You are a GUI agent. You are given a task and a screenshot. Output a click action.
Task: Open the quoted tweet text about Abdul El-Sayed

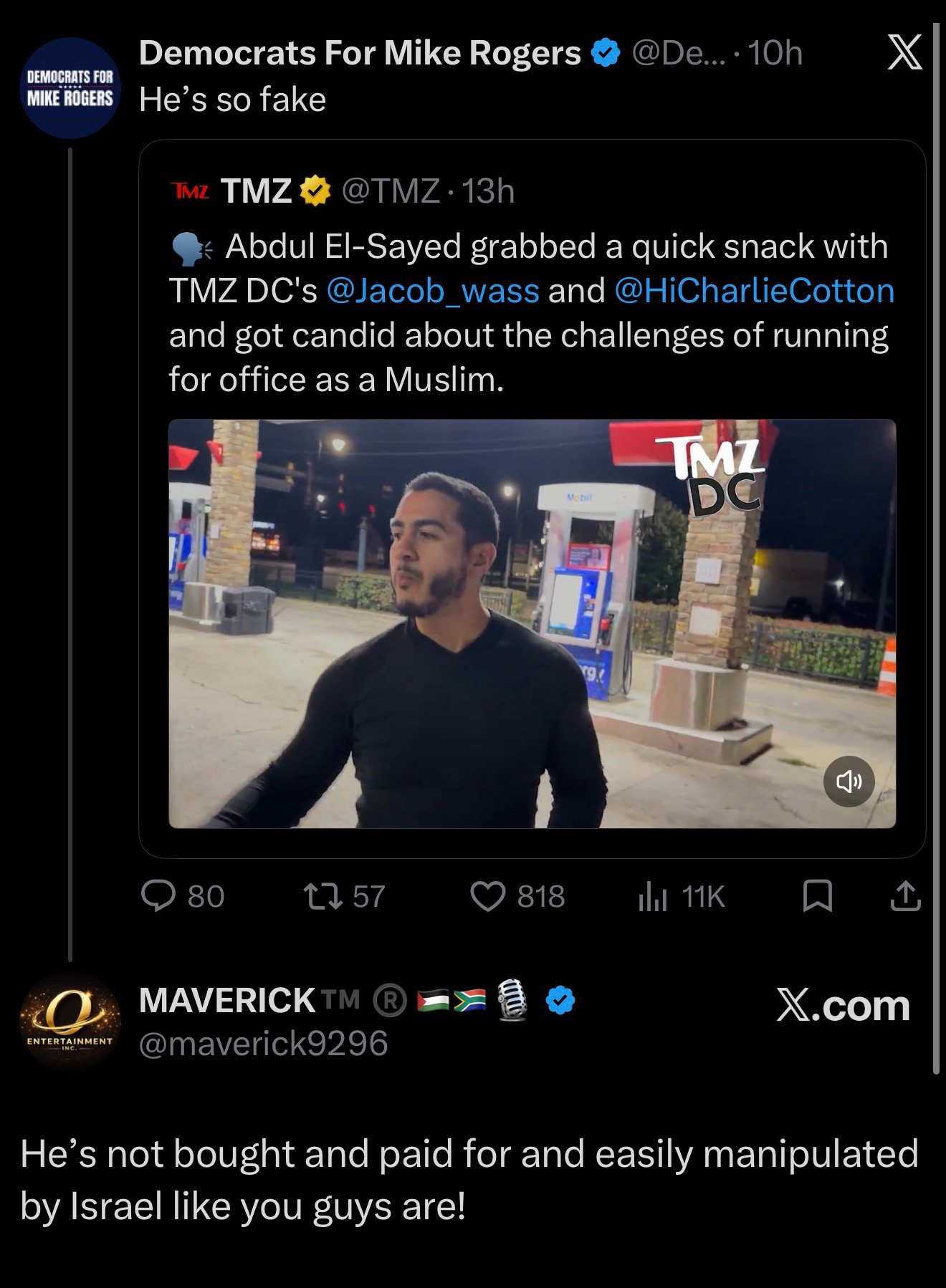[x=531, y=313]
